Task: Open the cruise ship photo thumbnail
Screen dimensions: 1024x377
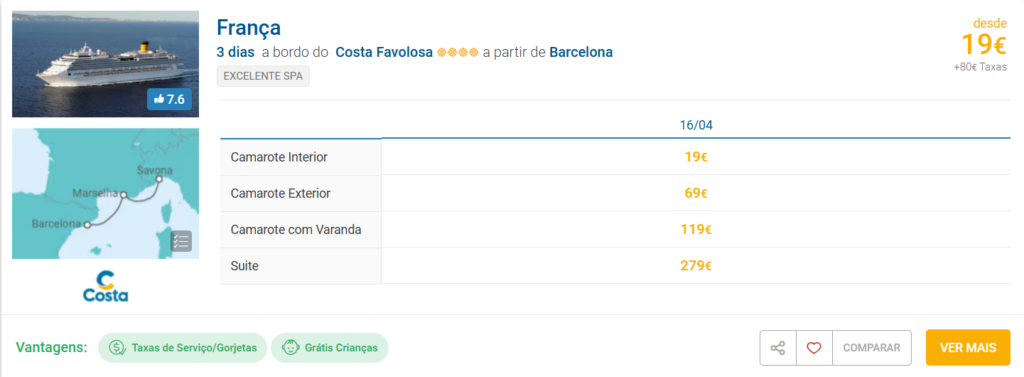Action: pyautogui.click(x=105, y=63)
